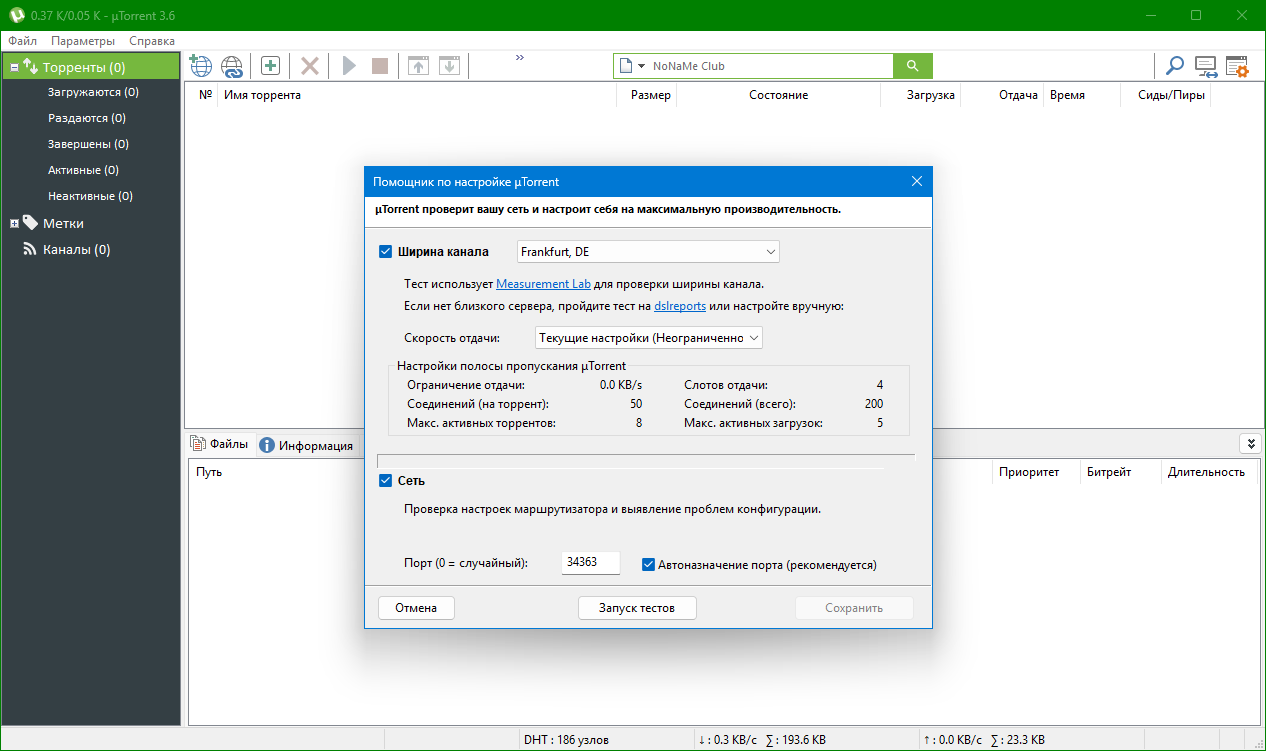The width and height of the screenshot is (1266, 751).
Task: Click the Remove Torrent X icon
Action: [x=310, y=66]
